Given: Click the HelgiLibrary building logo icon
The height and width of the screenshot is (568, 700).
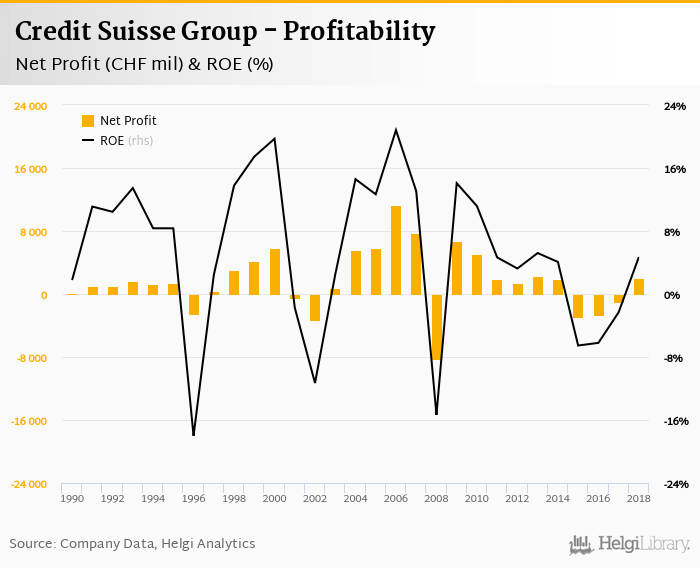Looking at the screenshot, I should (581, 544).
